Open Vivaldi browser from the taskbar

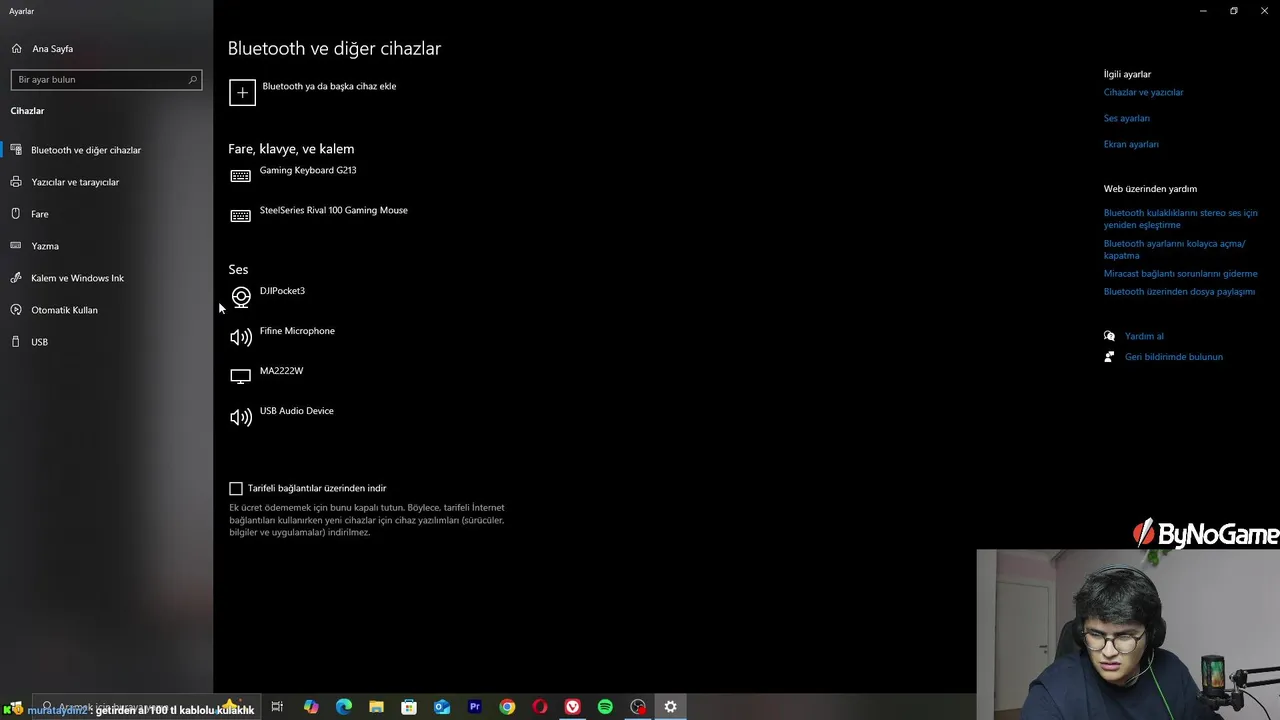point(572,707)
